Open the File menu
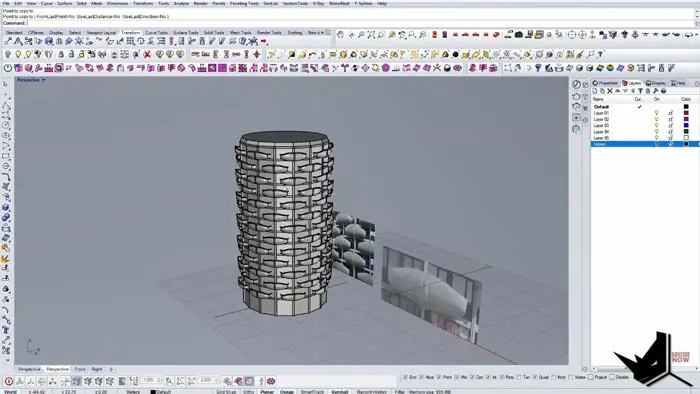The image size is (700, 394). 6,3
